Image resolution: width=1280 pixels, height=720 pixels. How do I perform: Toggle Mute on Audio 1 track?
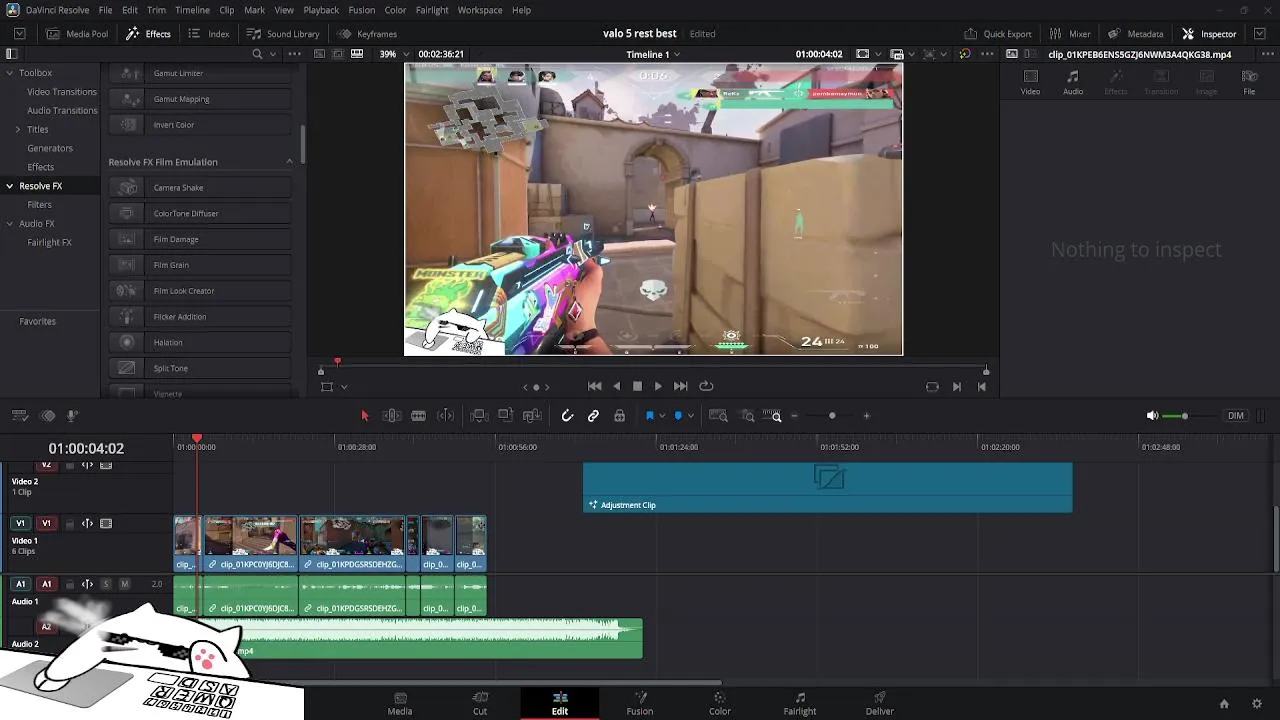tap(124, 584)
